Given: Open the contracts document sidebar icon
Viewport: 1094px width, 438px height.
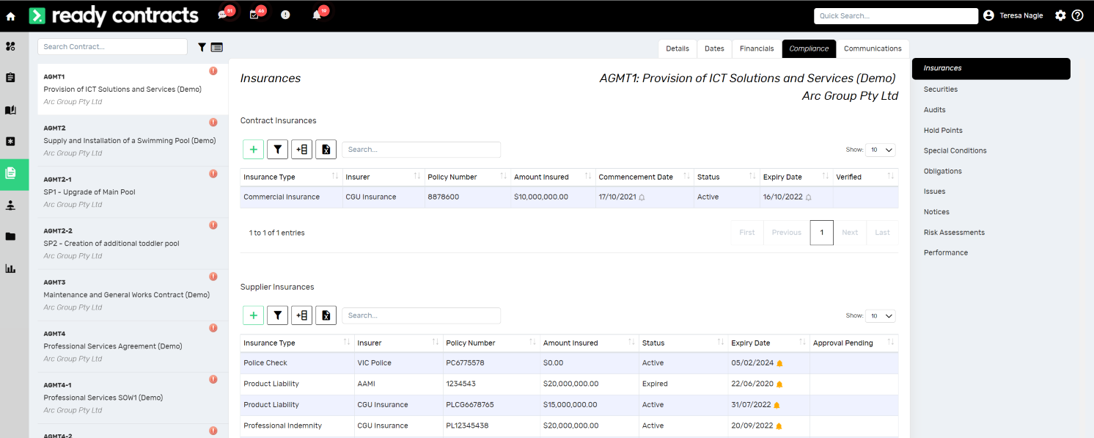Looking at the screenshot, I should click(10, 174).
